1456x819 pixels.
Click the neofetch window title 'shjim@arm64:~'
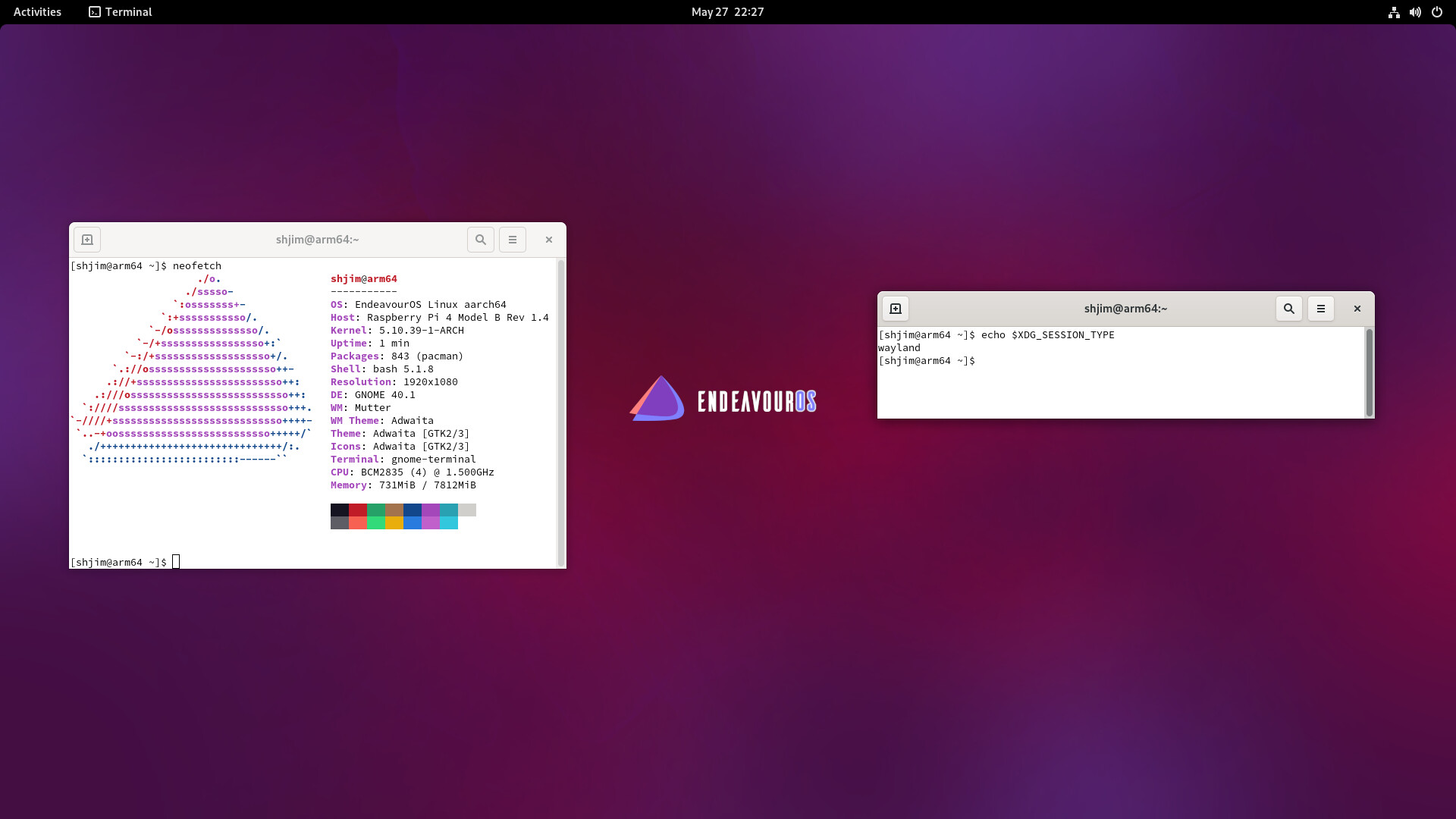coord(318,240)
